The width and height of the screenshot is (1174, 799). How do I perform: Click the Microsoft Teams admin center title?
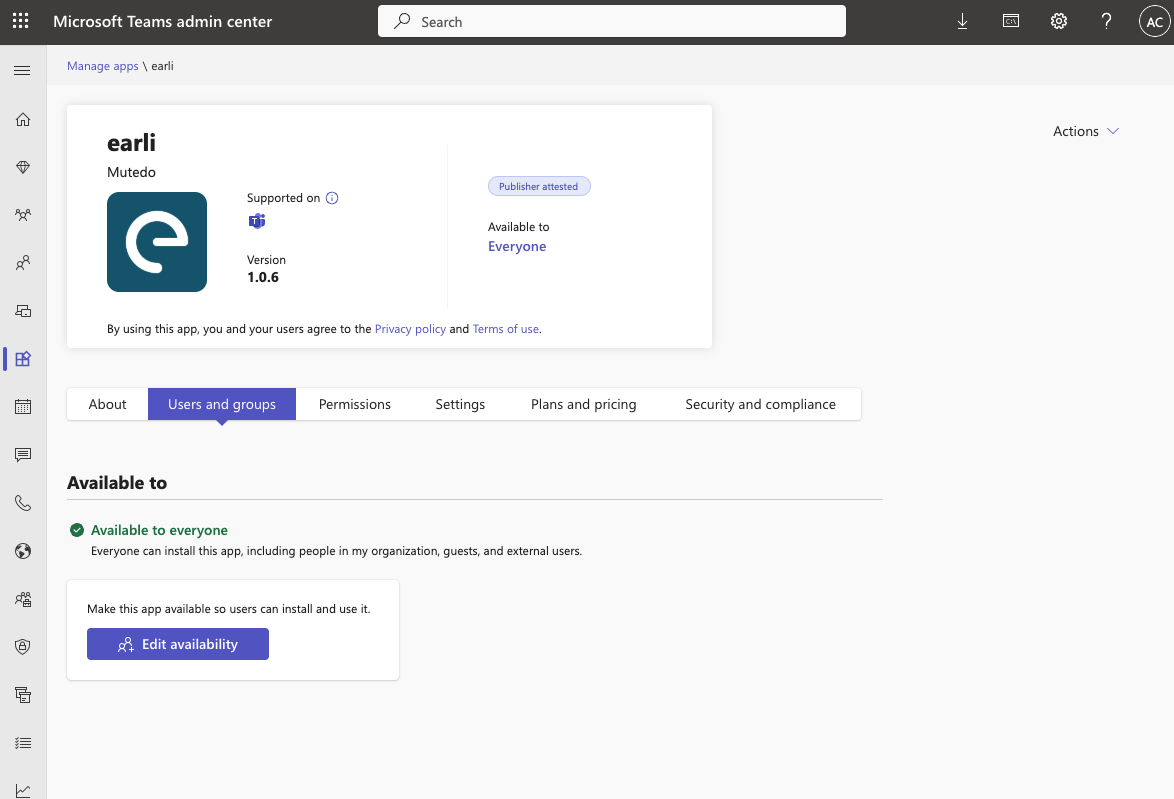pyautogui.click(x=162, y=22)
